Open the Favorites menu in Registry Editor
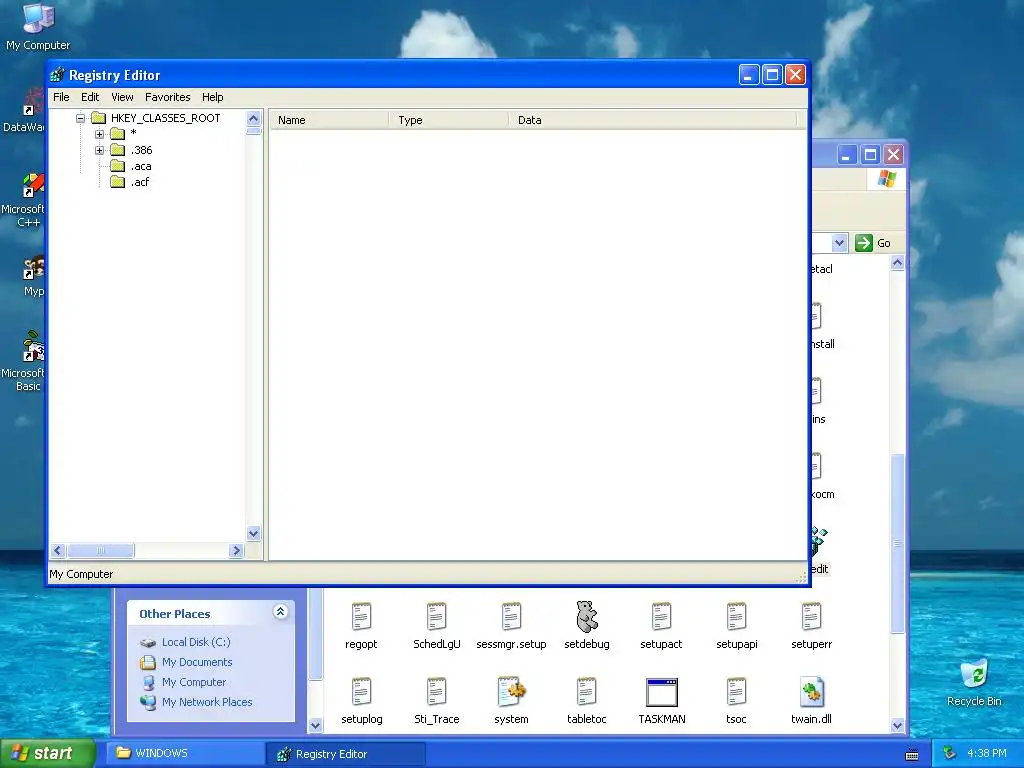This screenshot has width=1024, height=768. coord(168,97)
